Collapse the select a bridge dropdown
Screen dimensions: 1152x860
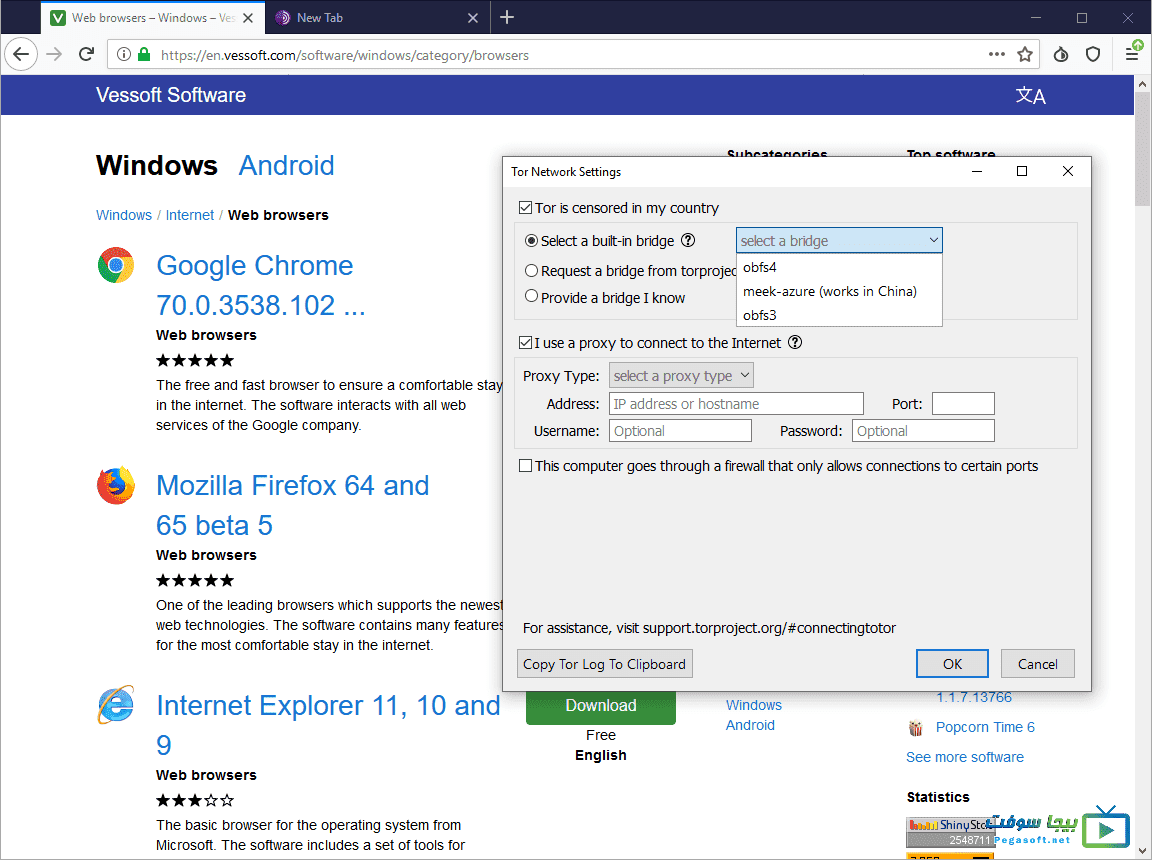click(x=839, y=240)
